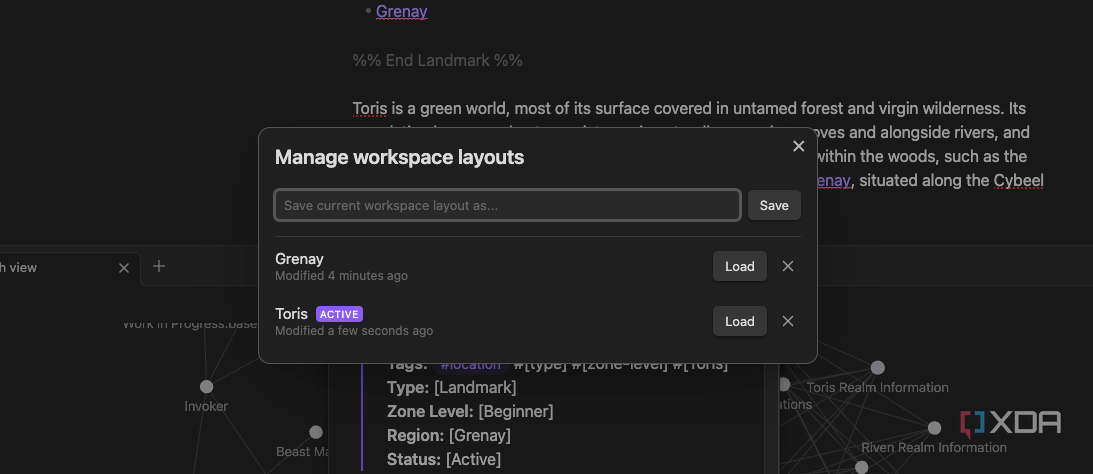Image resolution: width=1093 pixels, height=474 pixels.
Task: Click the Region: [Grenay] line
Action: [449, 436]
